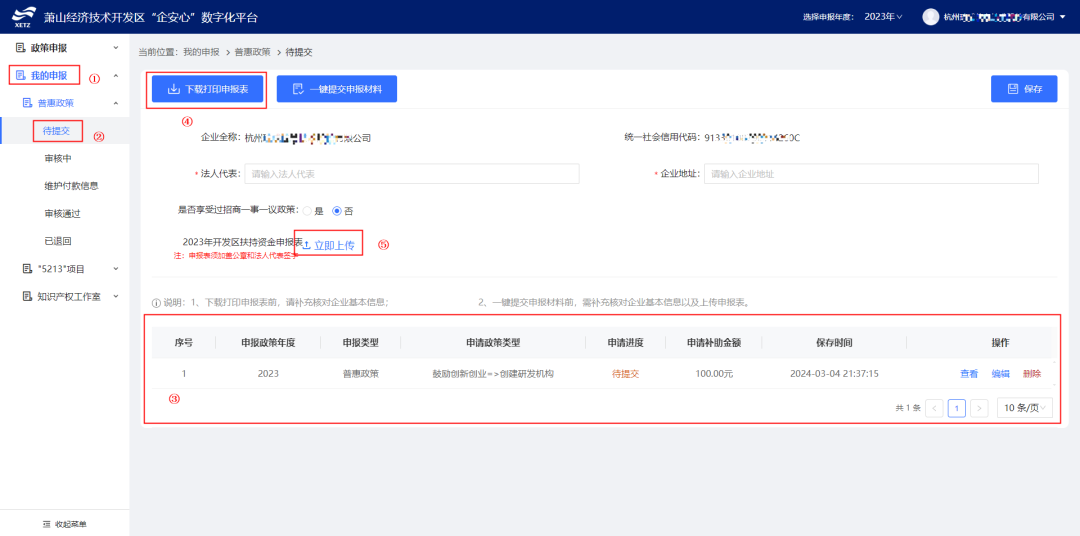Image resolution: width=1080 pixels, height=536 pixels.
Task: Go to the next page arrow
Action: tap(979, 408)
